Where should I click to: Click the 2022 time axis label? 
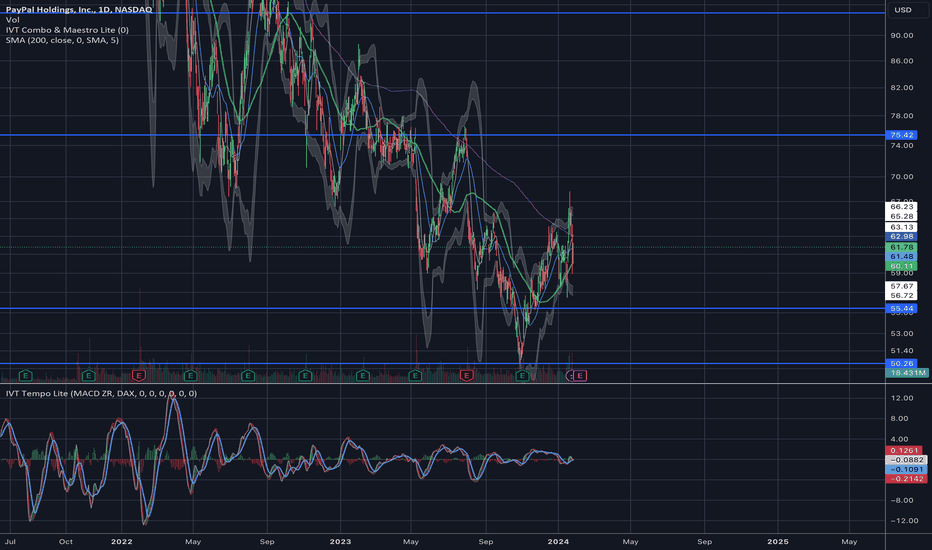coord(121,542)
